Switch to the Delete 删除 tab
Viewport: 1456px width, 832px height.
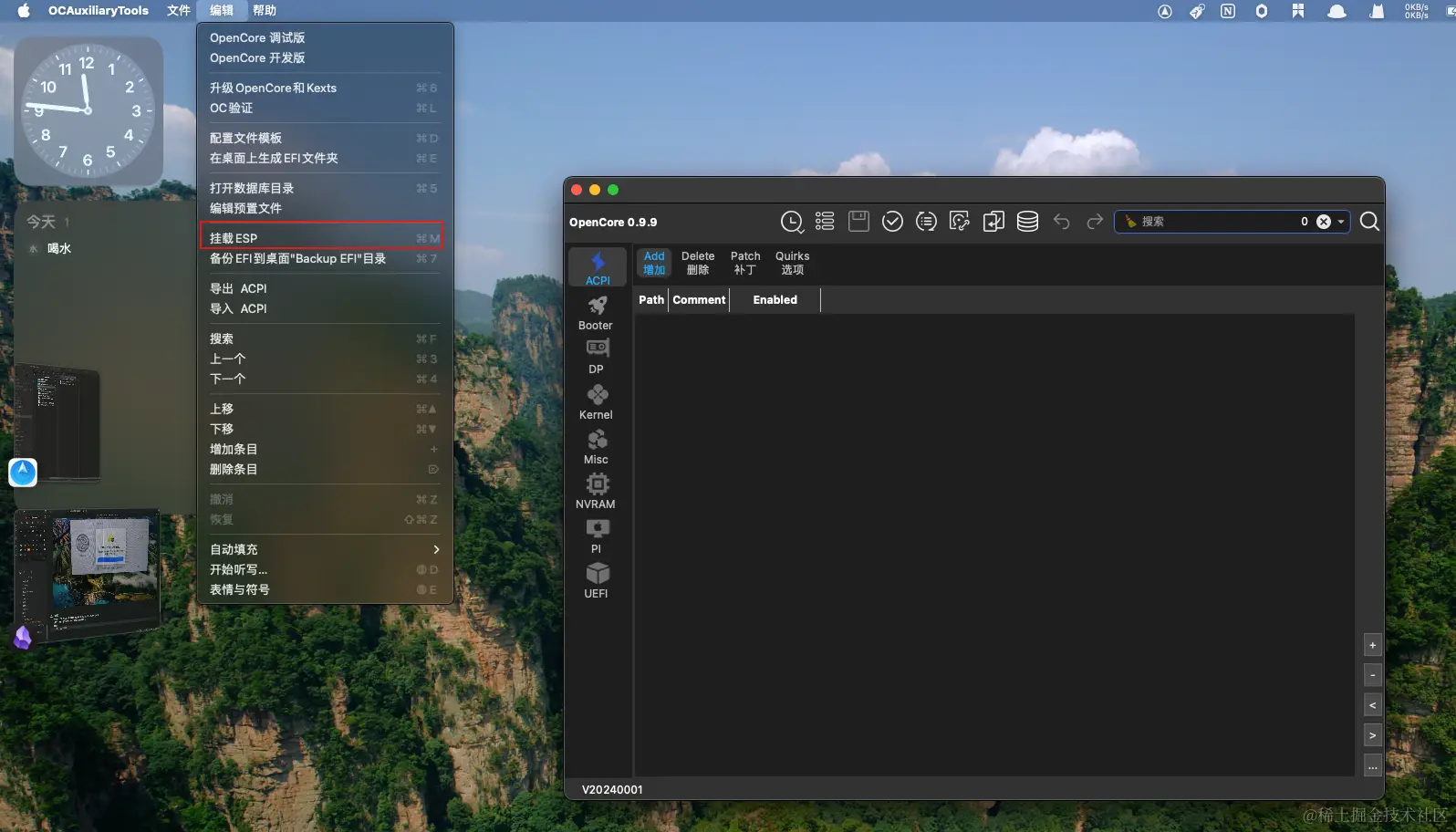click(x=698, y=263)
